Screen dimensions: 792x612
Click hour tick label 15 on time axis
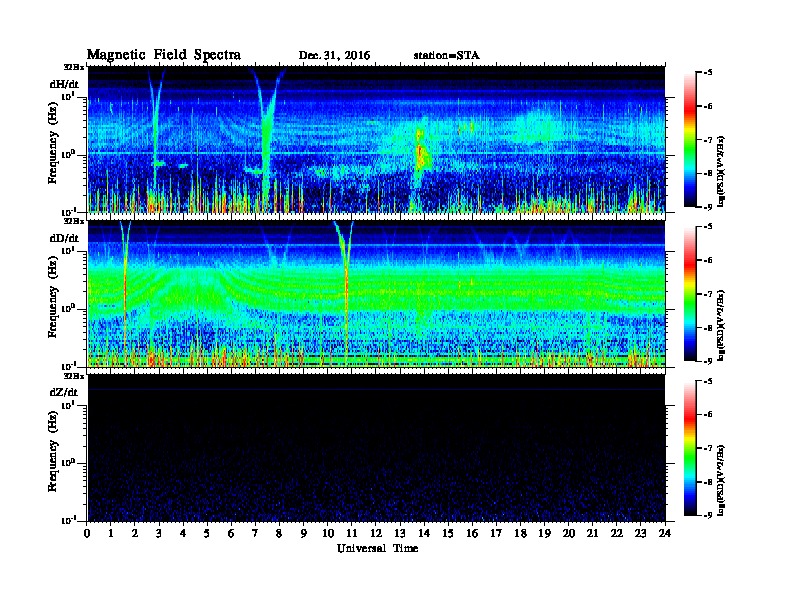[x=448, y=533]
